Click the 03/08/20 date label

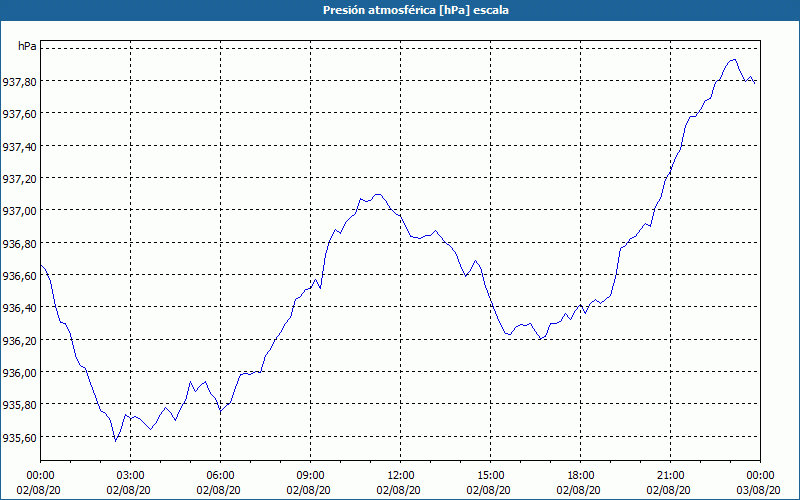[x=761, y=490]
